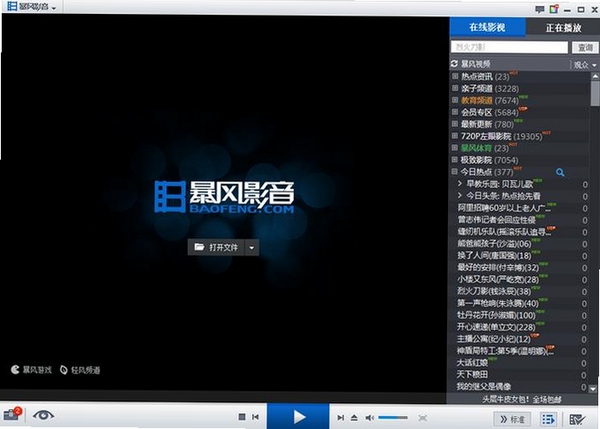The image size is (600, 429).
Task: Switch to the 正在播放 tab
Action: 563,28
